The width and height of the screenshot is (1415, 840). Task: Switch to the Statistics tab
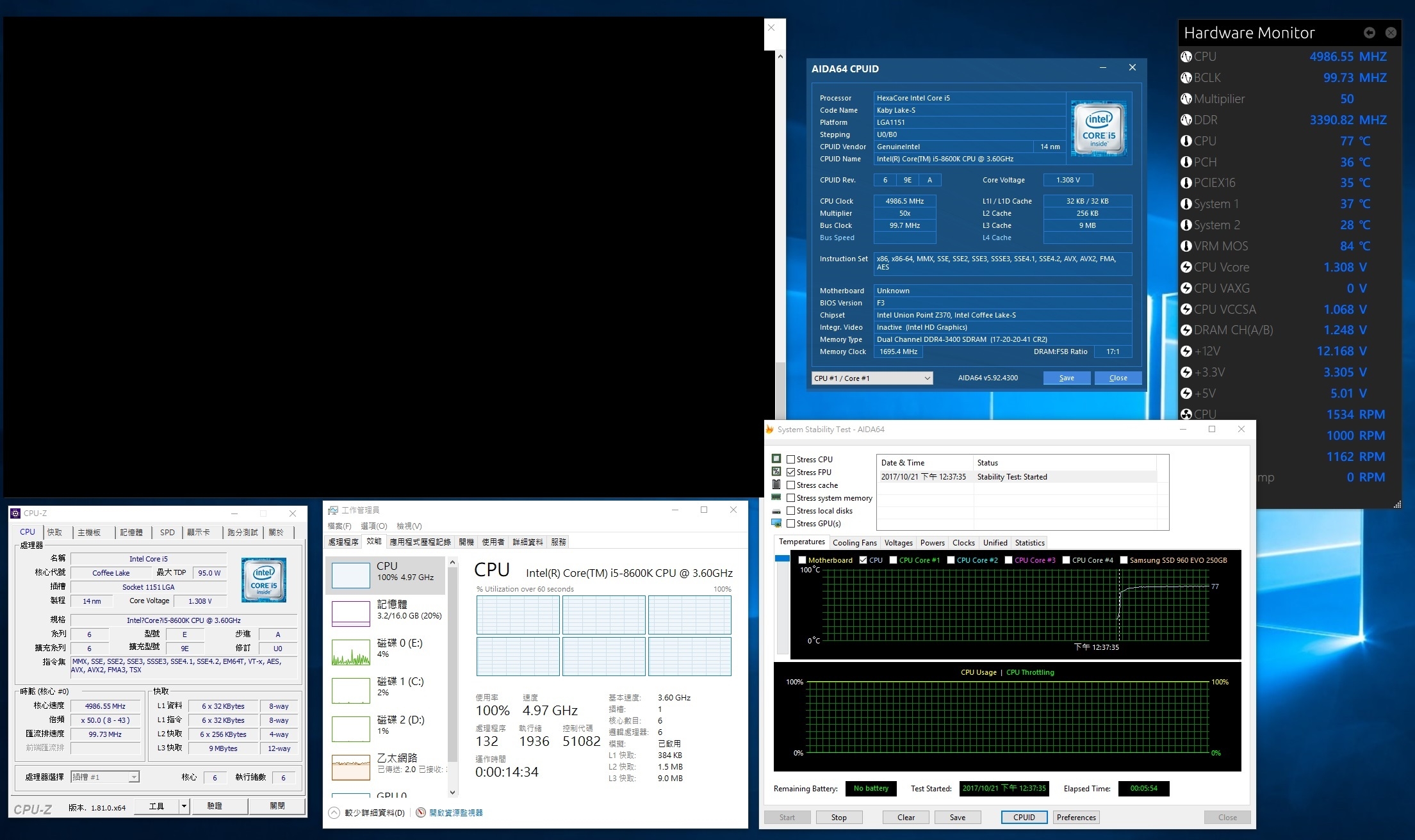pyautogui.click(x=1029, y=542)
